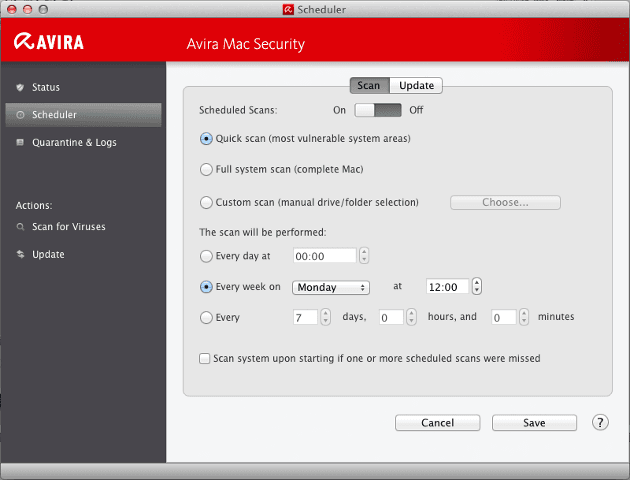This screenshot has height=480, width=630.
Task: Click the Scan for Viruses magnifier icon
Action: [x=20, y=227]
